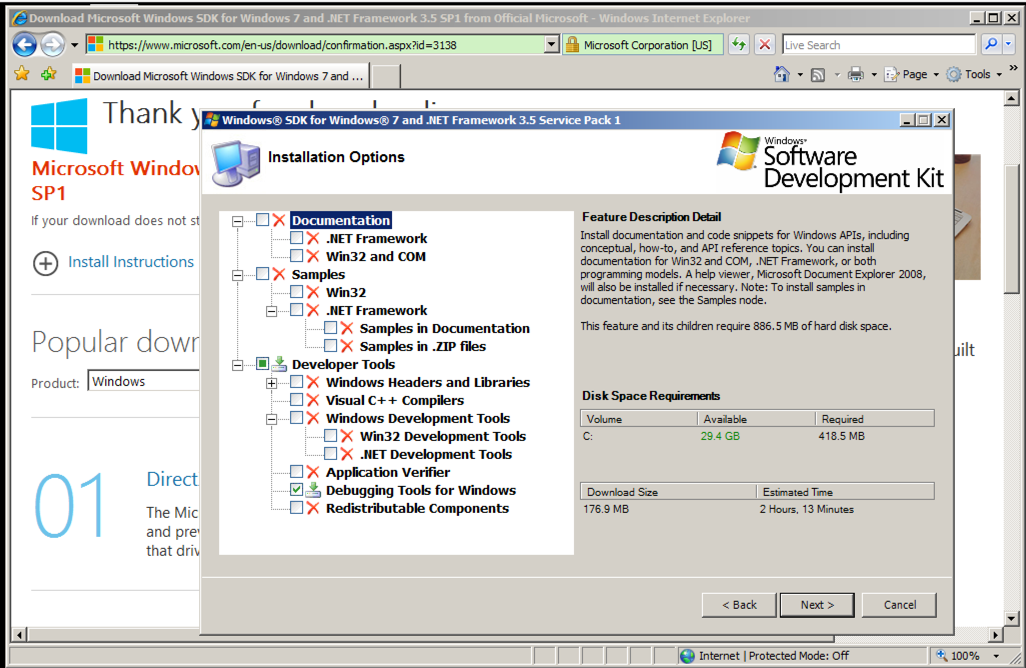1026x668 pixels.
Task: Click the red X icon beside Samples
Action: pos(279,274)
